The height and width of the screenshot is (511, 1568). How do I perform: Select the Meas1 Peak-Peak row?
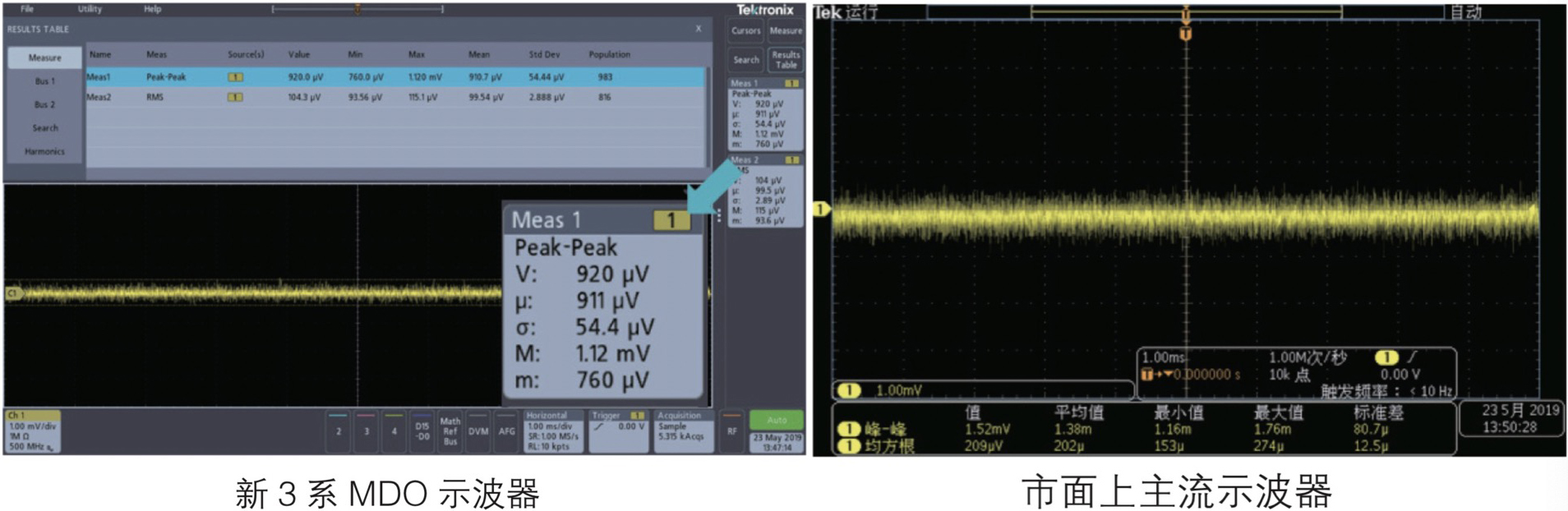coord(395,77)
